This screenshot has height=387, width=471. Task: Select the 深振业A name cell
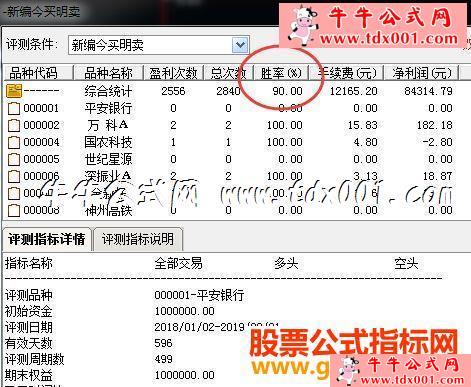coord(107,176)
